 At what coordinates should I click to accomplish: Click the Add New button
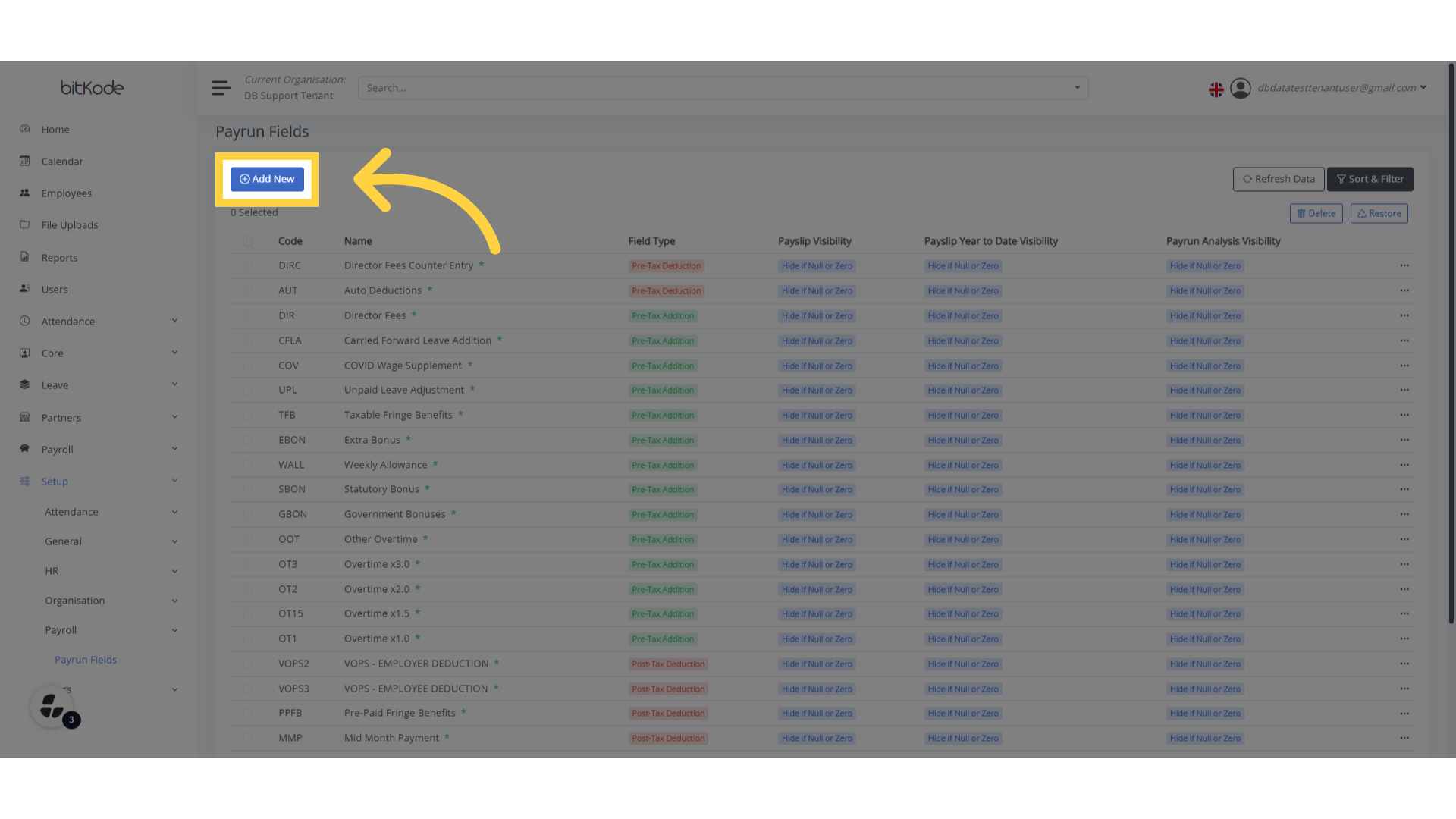coord(267,179)
